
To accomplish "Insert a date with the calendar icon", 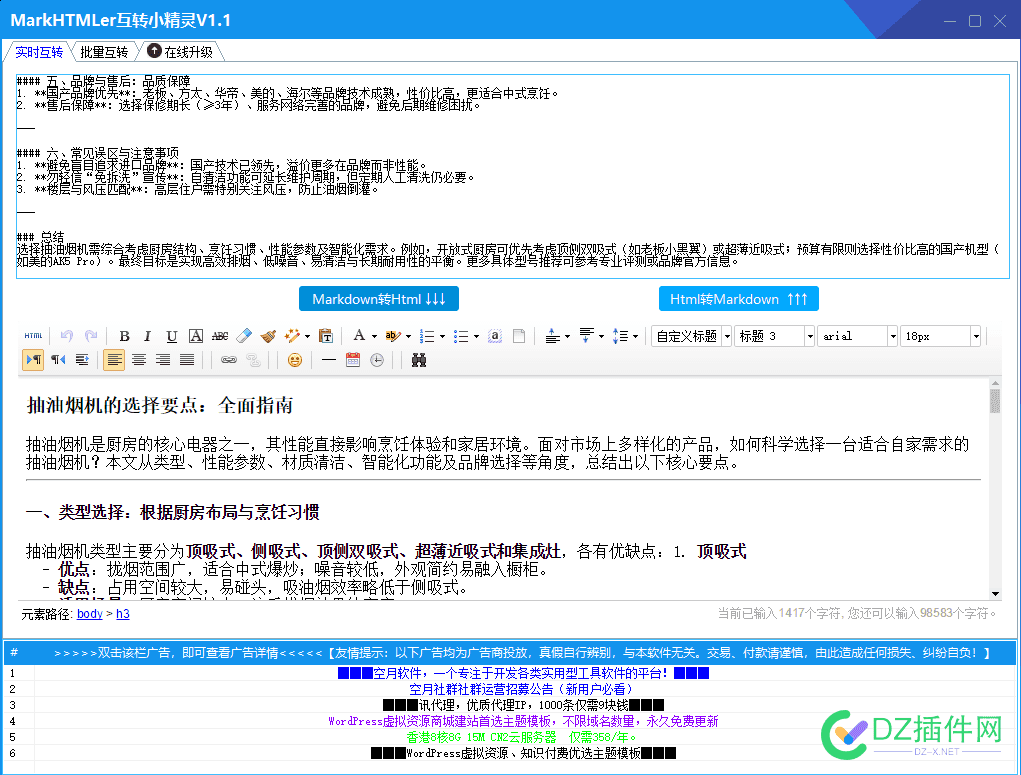I will pos(353,360).
